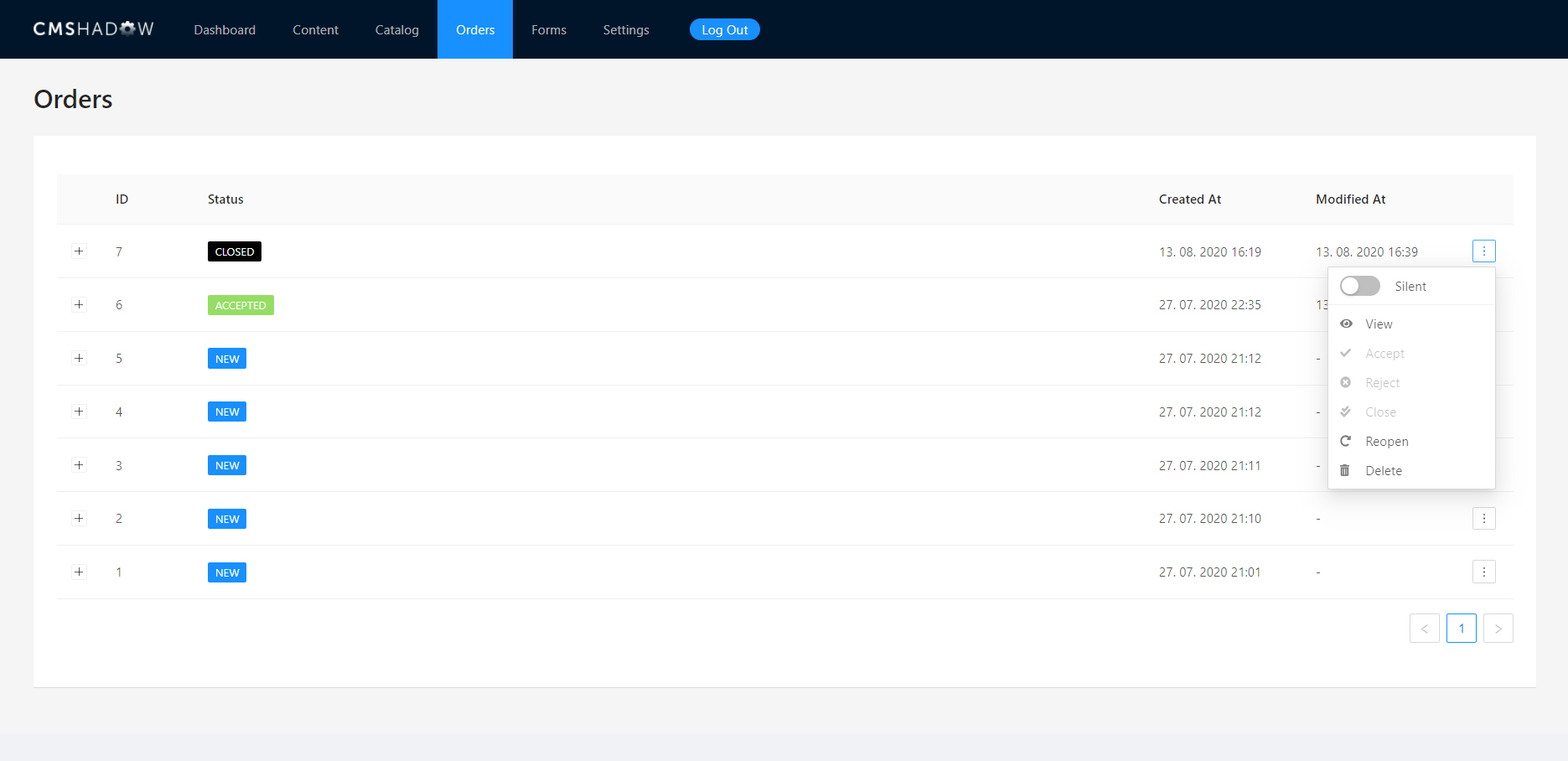Screen dimensions: 1568x761
Task: Click created date 27. 07. 2020 21:01
Action: [x=1210, y=572]
